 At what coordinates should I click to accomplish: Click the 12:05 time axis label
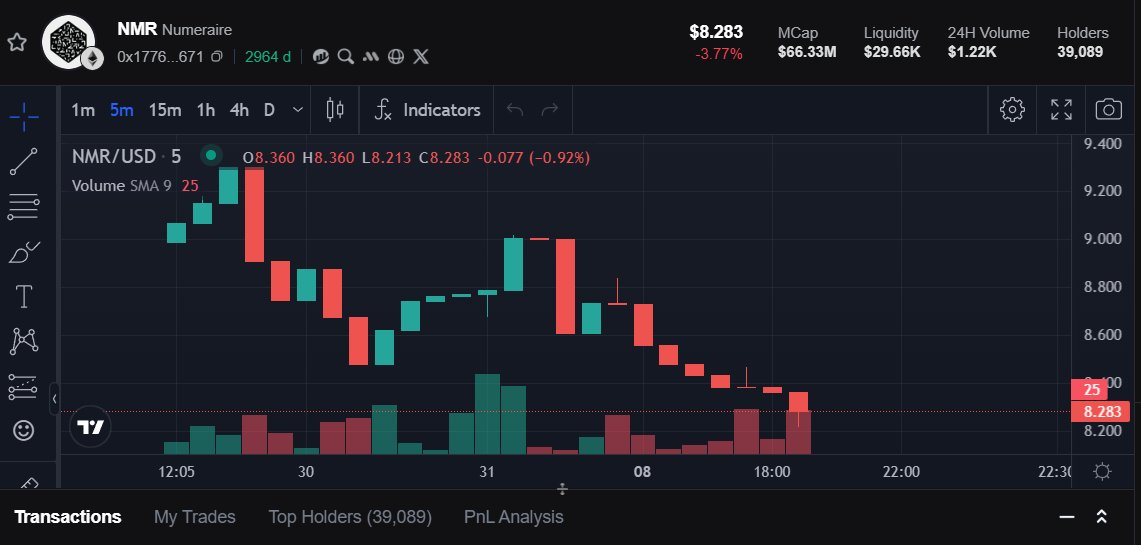tap(176, 472)
